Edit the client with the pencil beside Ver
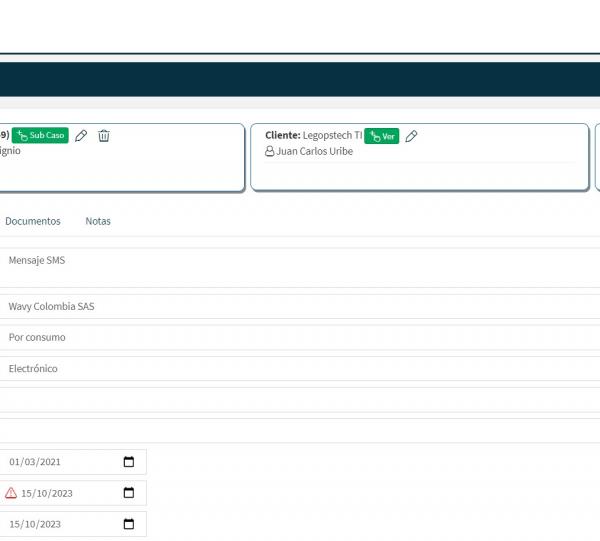This screenshot has height=541, width=600. click(411, 136)
